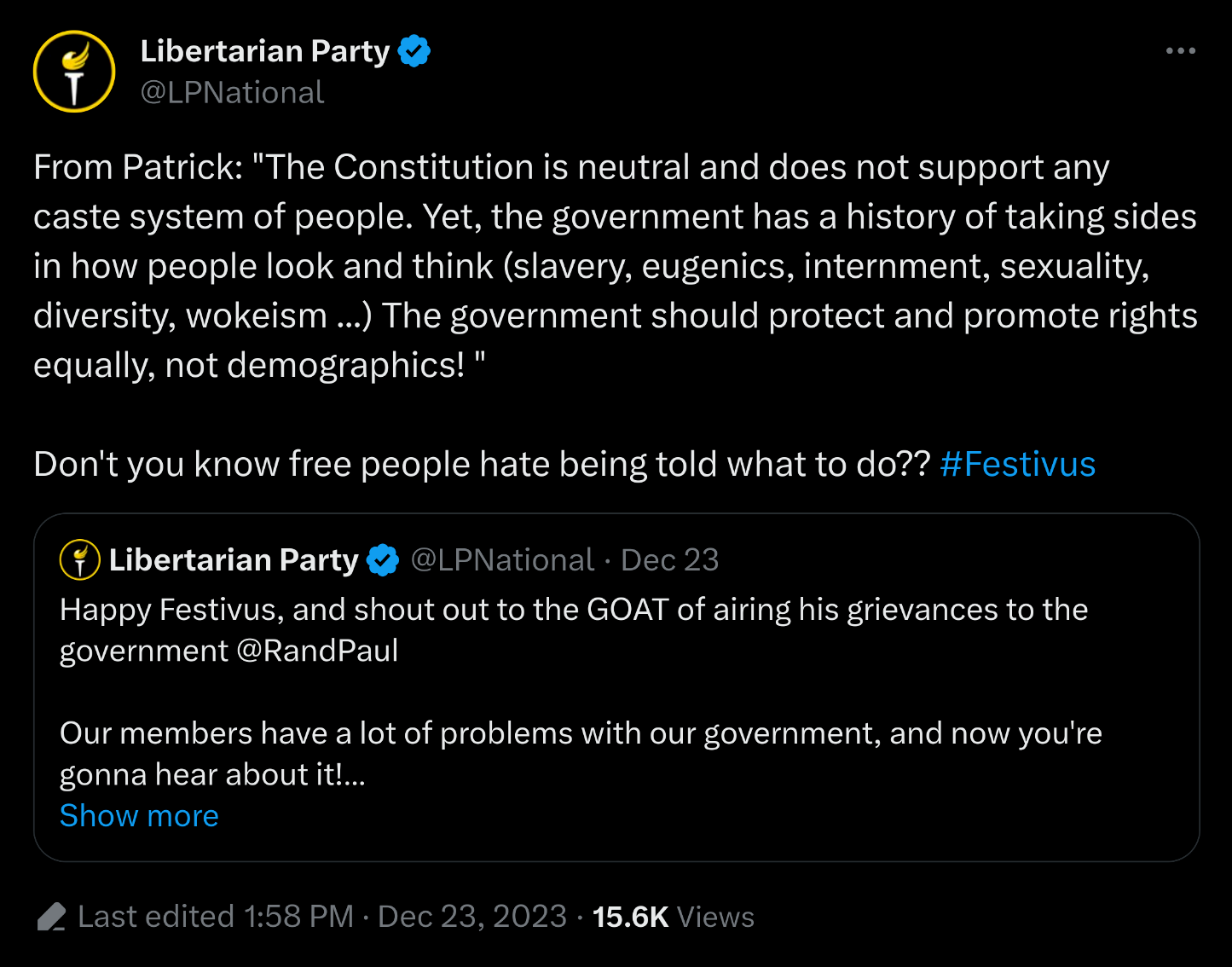Viewport: 1232px width, 967px height.
Task: Click the pencil edit-history icon
Action: point(52,918)
